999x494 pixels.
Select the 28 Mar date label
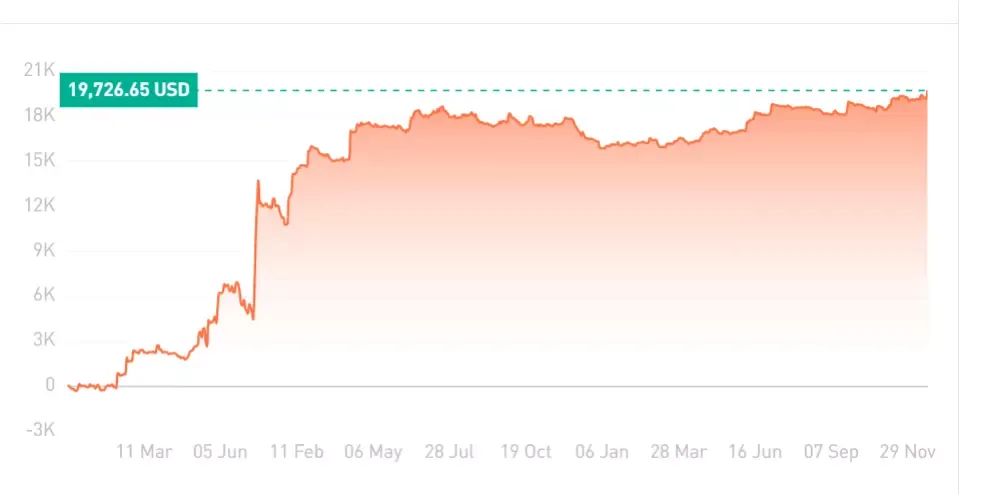(679, 452)
